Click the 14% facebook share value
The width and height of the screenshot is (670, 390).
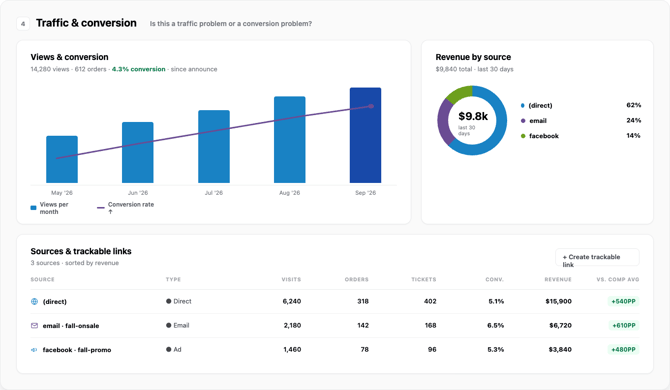pos(634,136)
